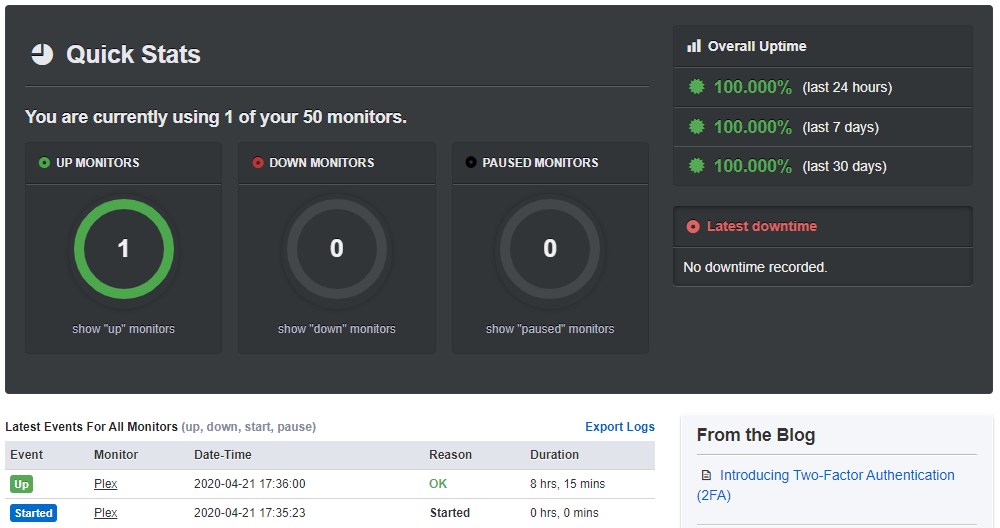Image resolution: width=1000 pixels, height=528 pixels.
Task: Open the Plex monitor in the Started row
Action: (x=105, y=513)
